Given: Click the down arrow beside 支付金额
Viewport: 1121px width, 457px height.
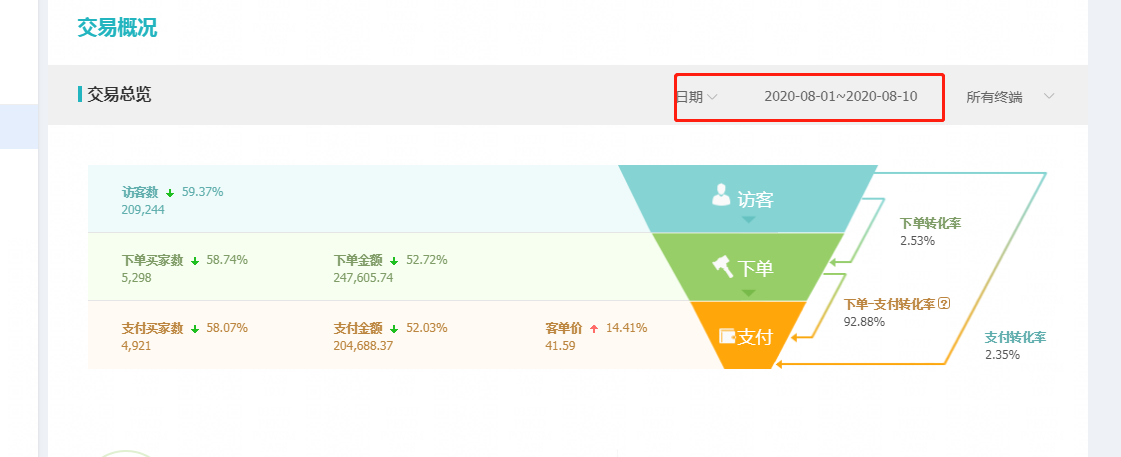Looking at the screenshot, I should click(x=394, y=329).
